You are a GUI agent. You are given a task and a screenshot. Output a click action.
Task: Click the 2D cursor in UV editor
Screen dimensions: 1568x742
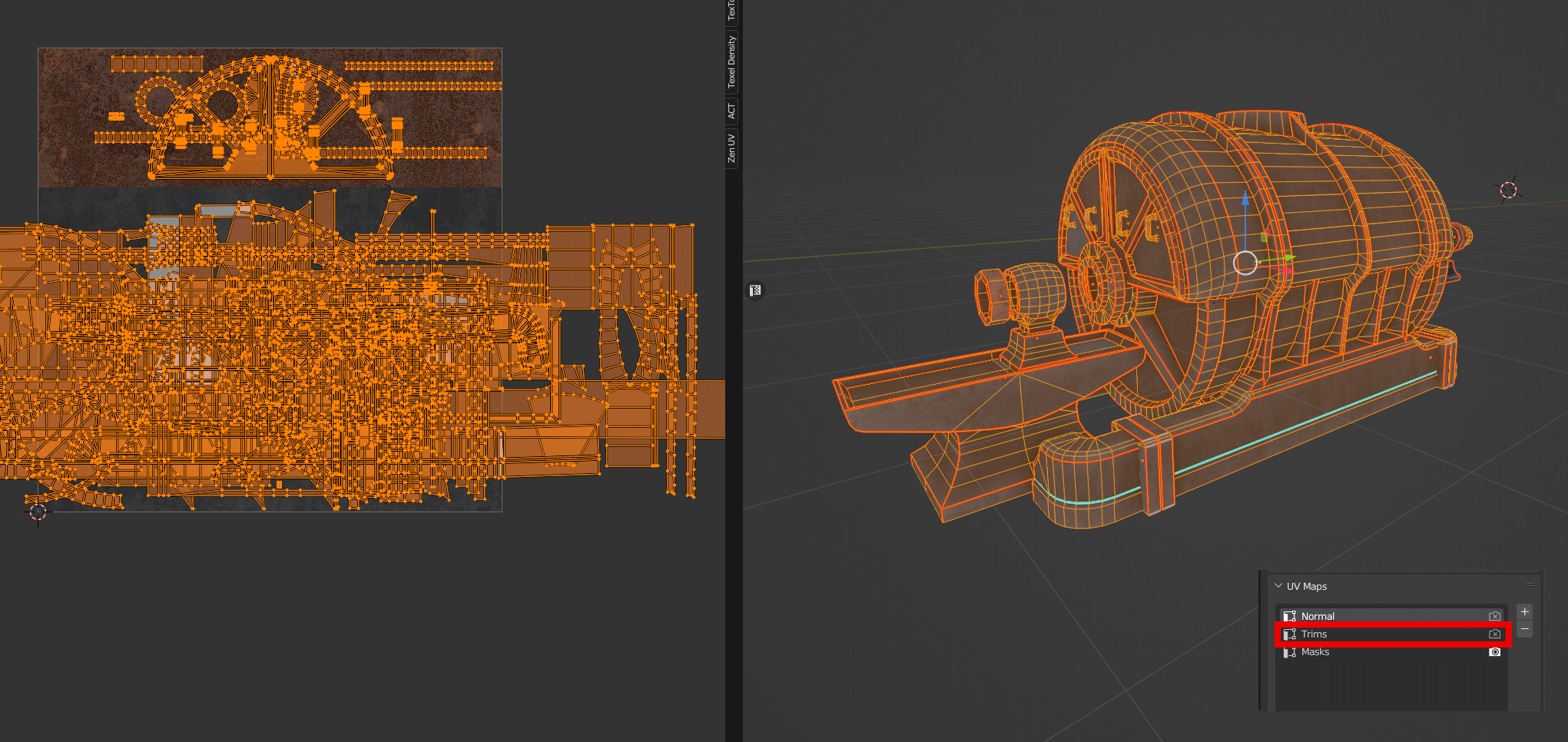pyautogui.click(x=38, y=512)
